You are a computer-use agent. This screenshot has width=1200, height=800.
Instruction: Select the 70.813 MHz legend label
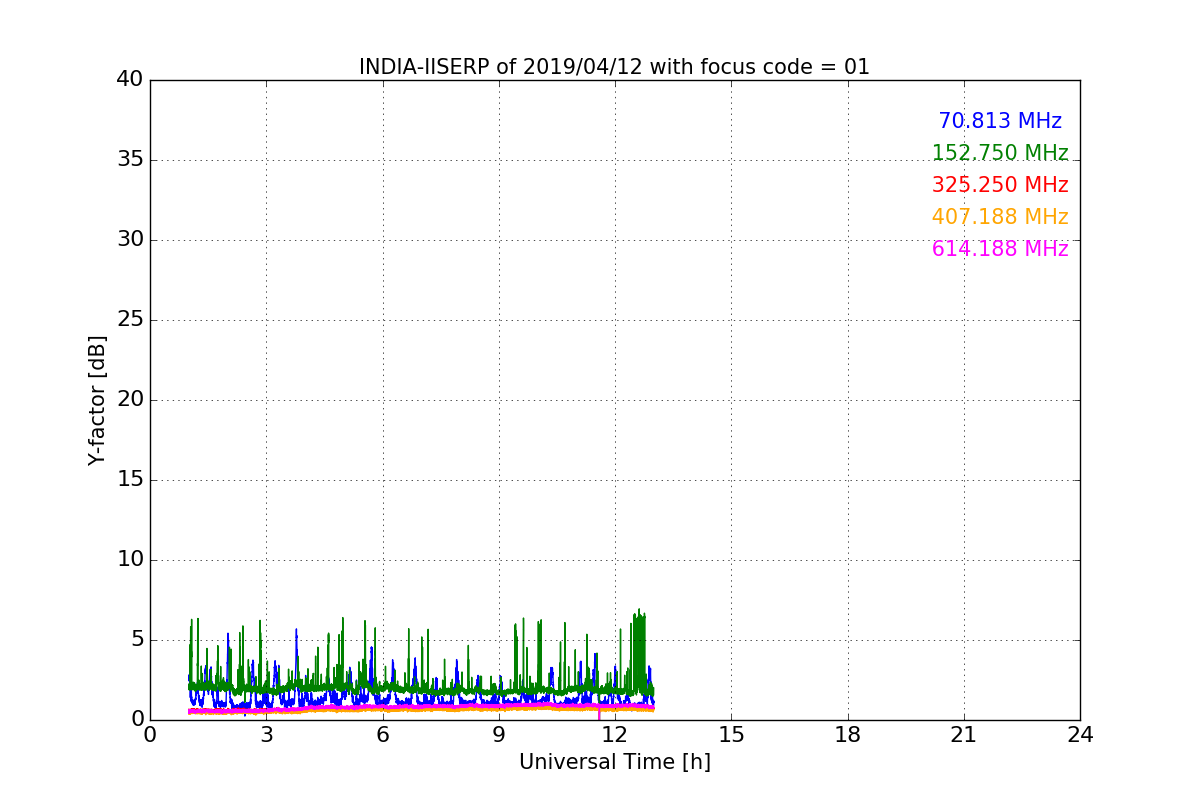coord(1000,121)
